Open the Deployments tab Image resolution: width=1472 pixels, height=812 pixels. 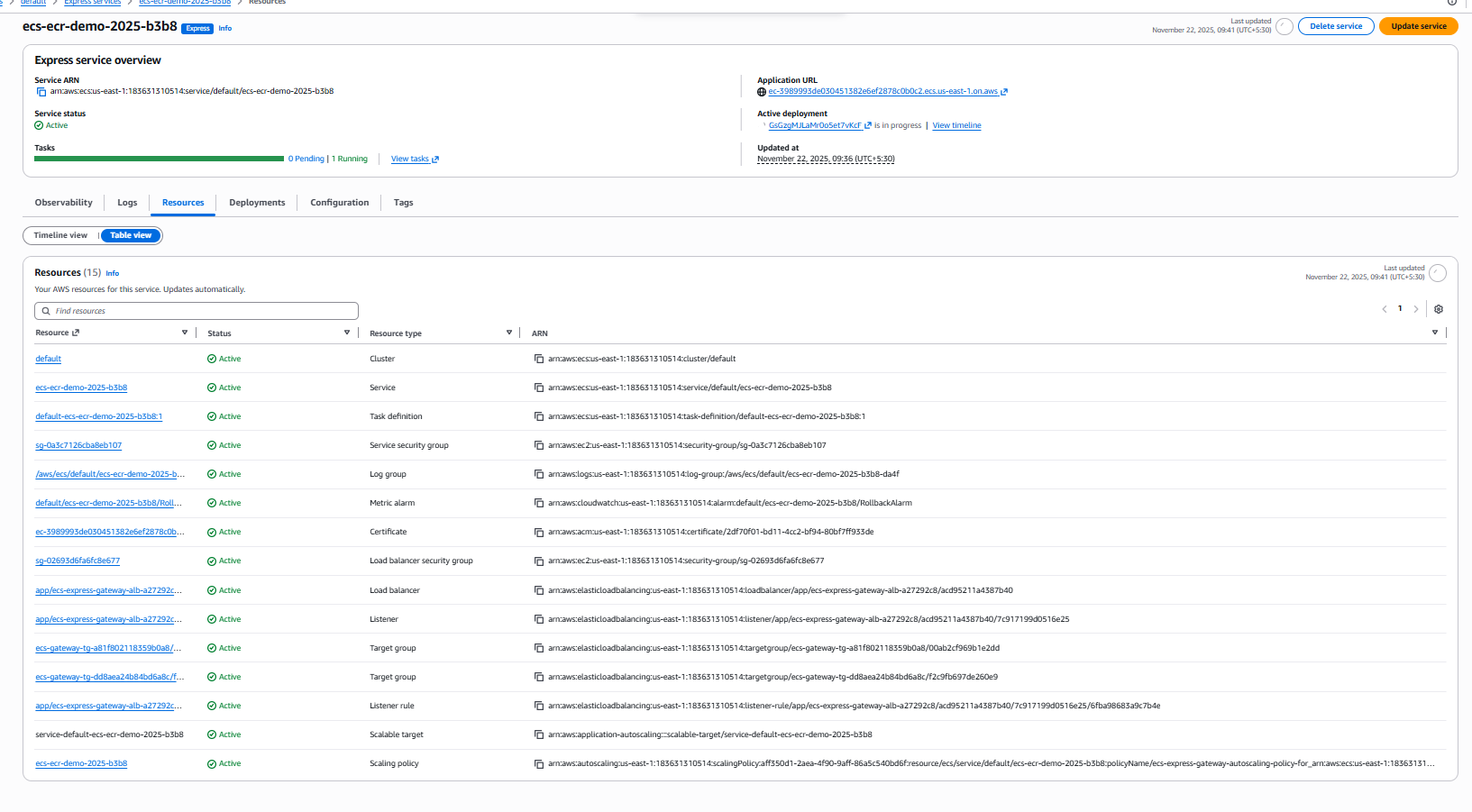(257, 203)
